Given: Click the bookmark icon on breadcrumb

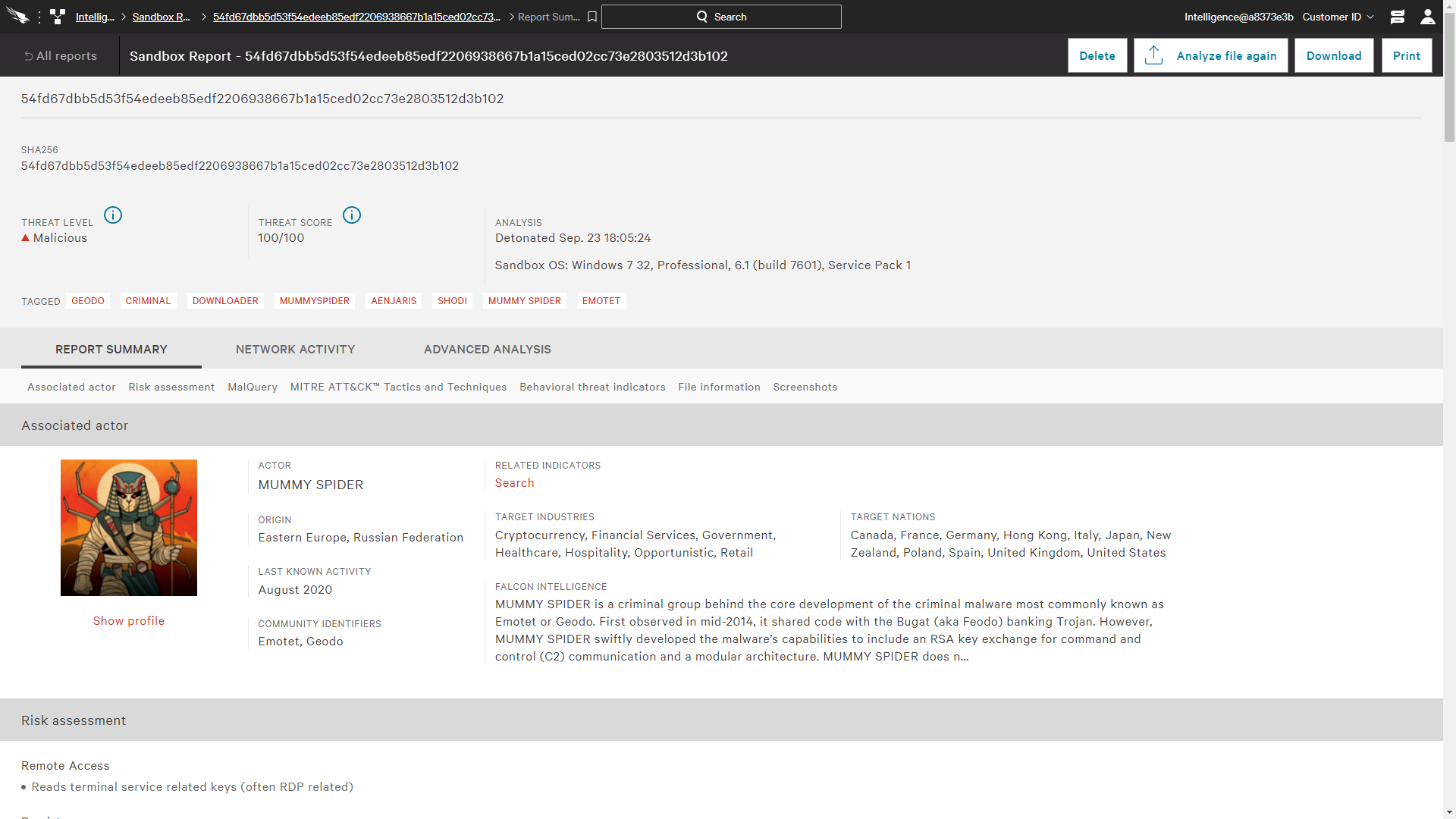Looking at the screenshot, I should [x=591, y=16].
